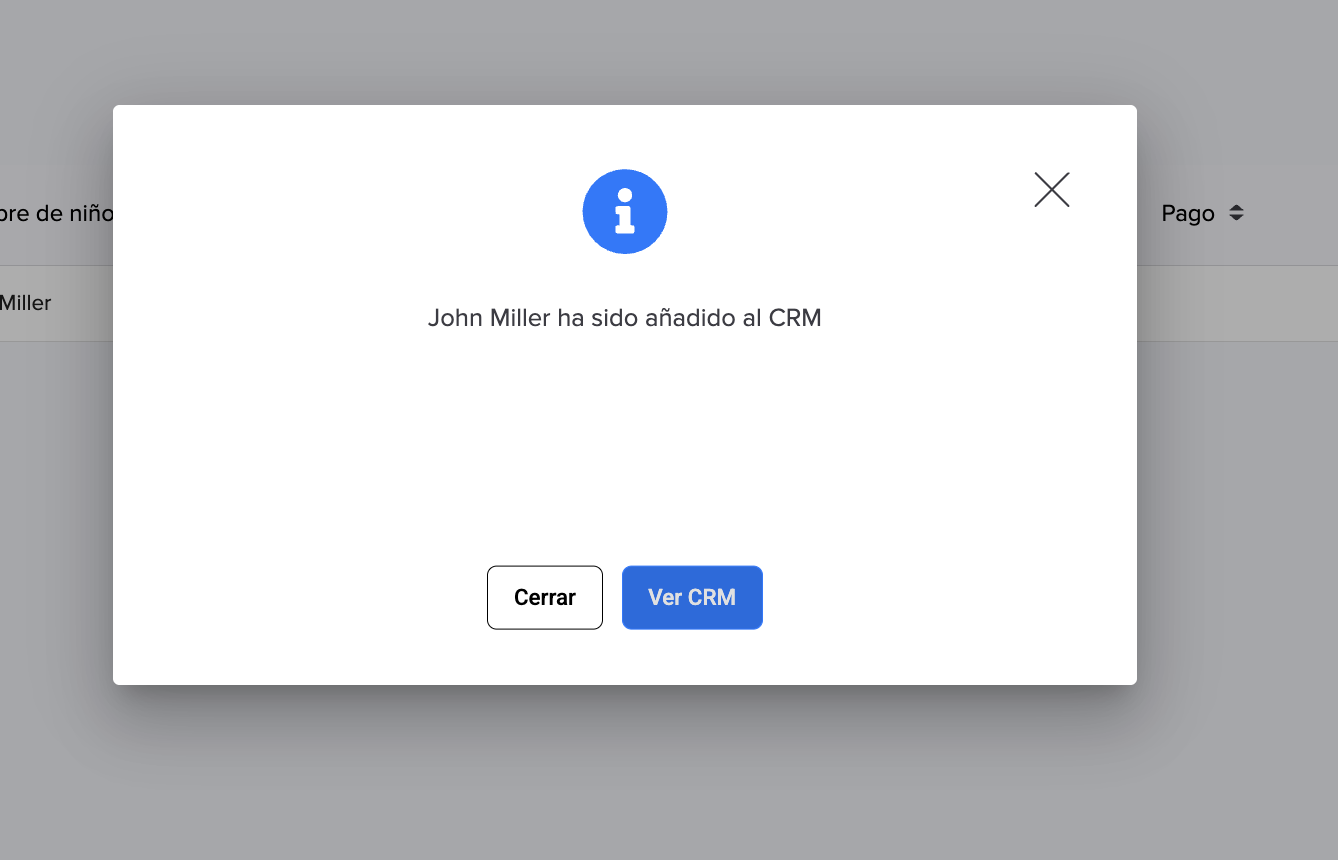Click the blue information icon

click(625, 212)
